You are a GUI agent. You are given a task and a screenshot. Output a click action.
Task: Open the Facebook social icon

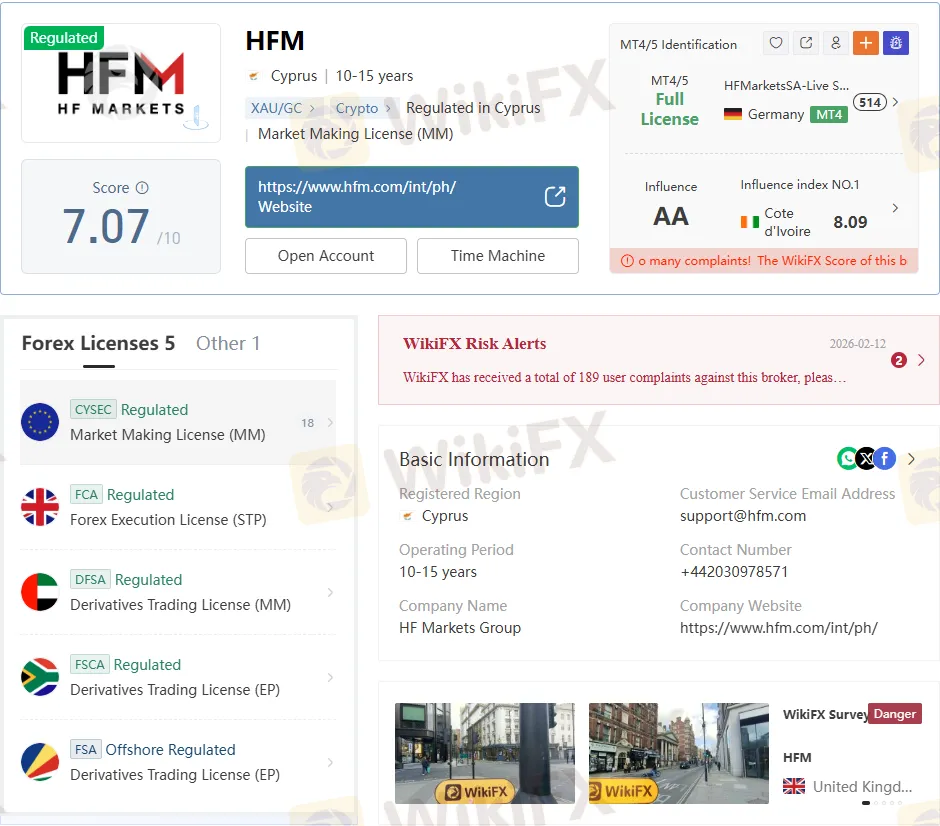[x=885, y=459]
